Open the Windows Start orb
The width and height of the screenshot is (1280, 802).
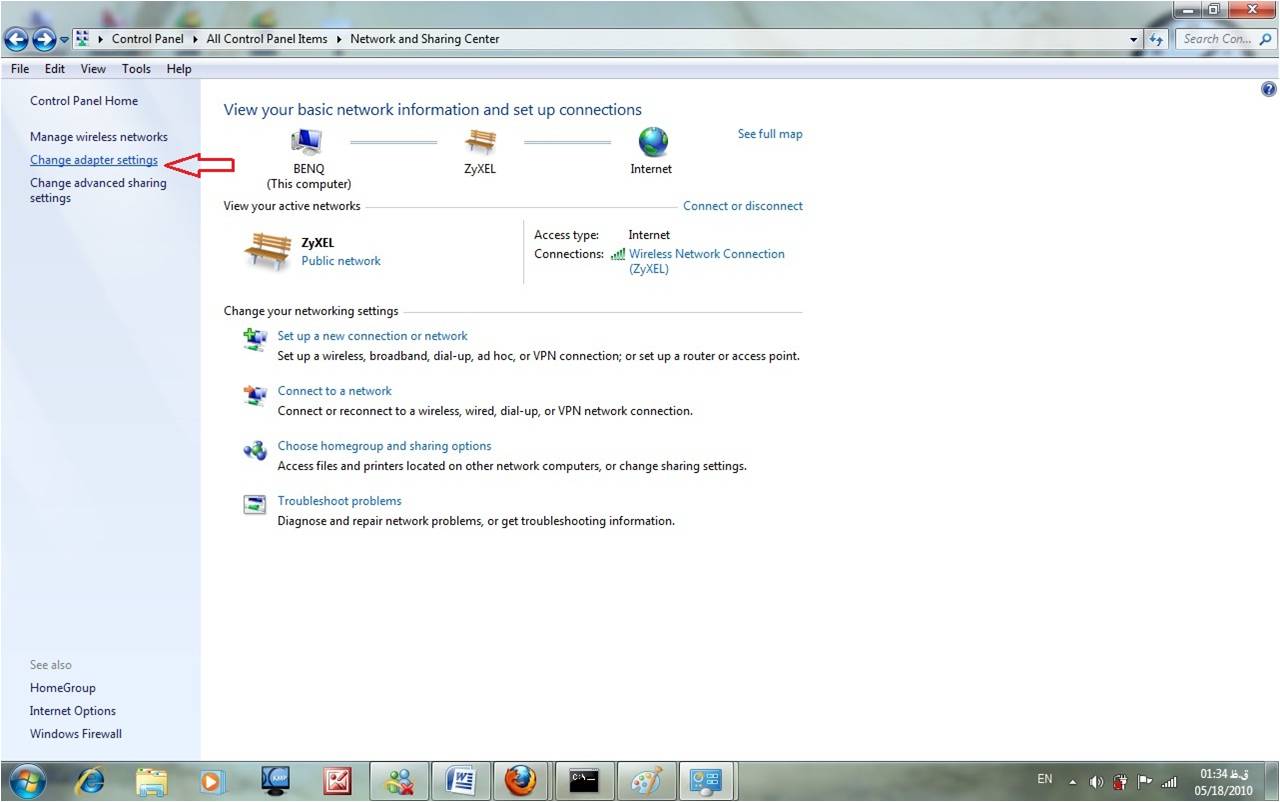point(29,781)
